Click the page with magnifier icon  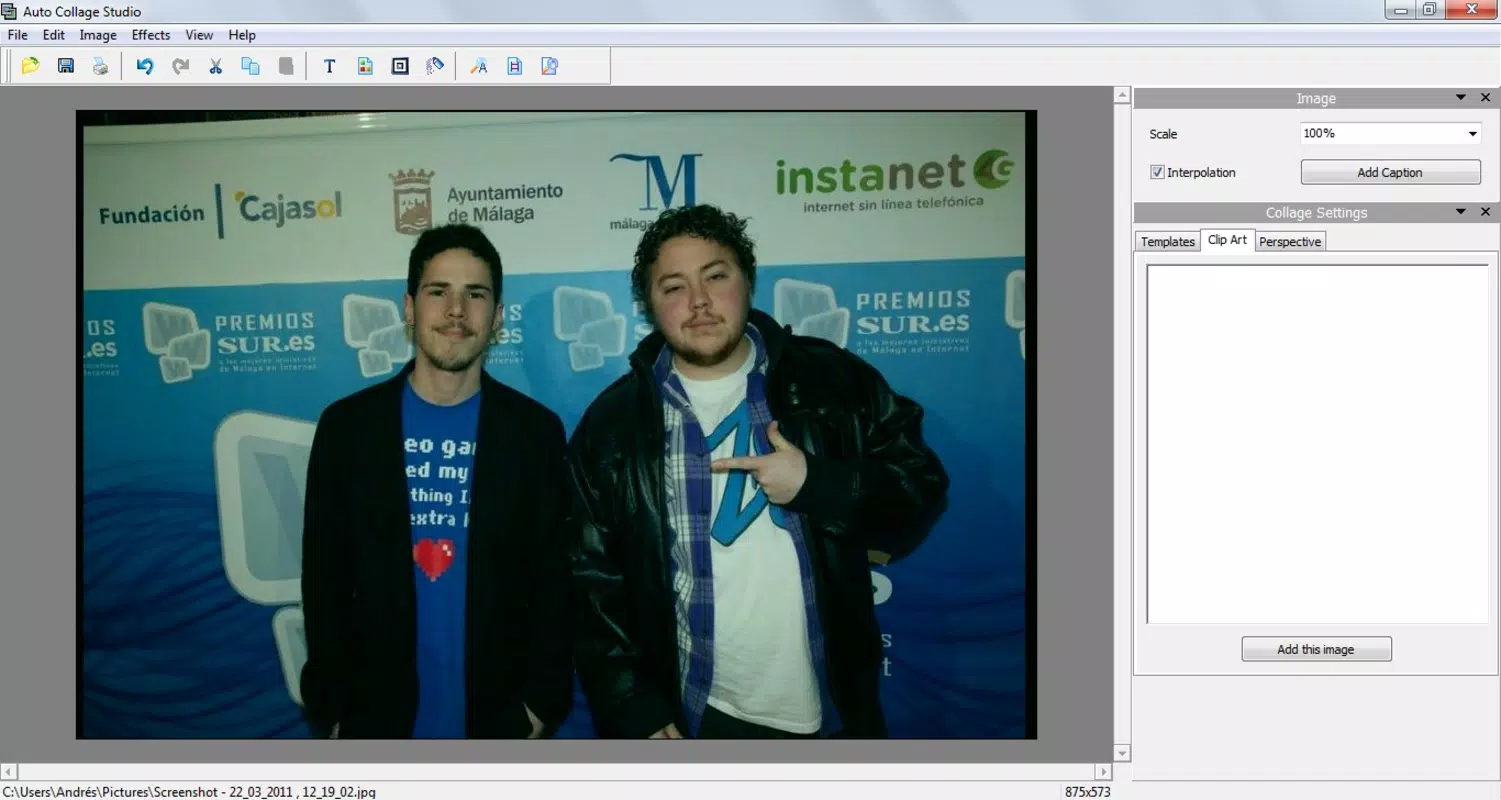pos(549,66)
